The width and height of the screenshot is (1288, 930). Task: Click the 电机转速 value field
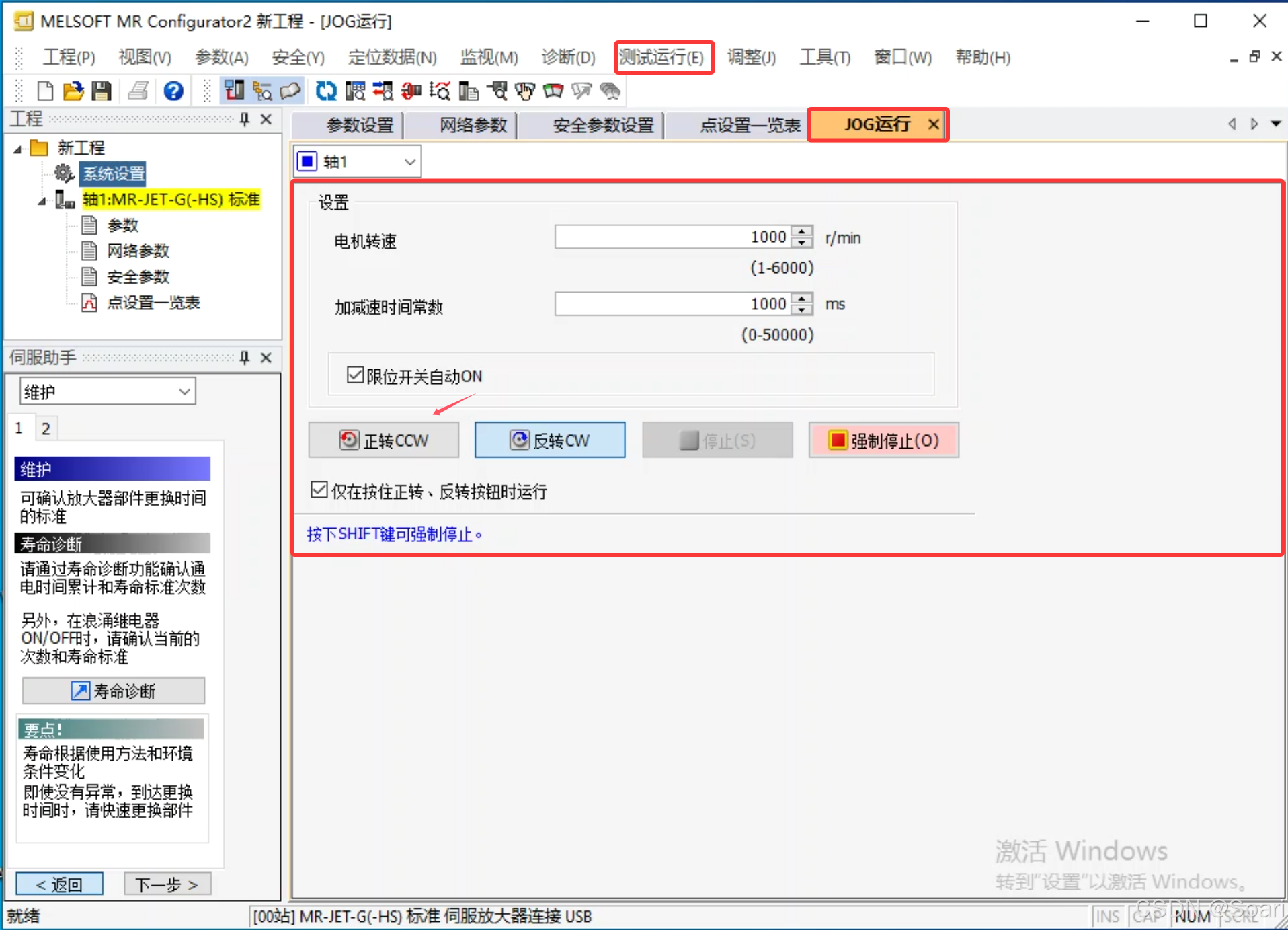pyautogui.click(x=673, y=237)
